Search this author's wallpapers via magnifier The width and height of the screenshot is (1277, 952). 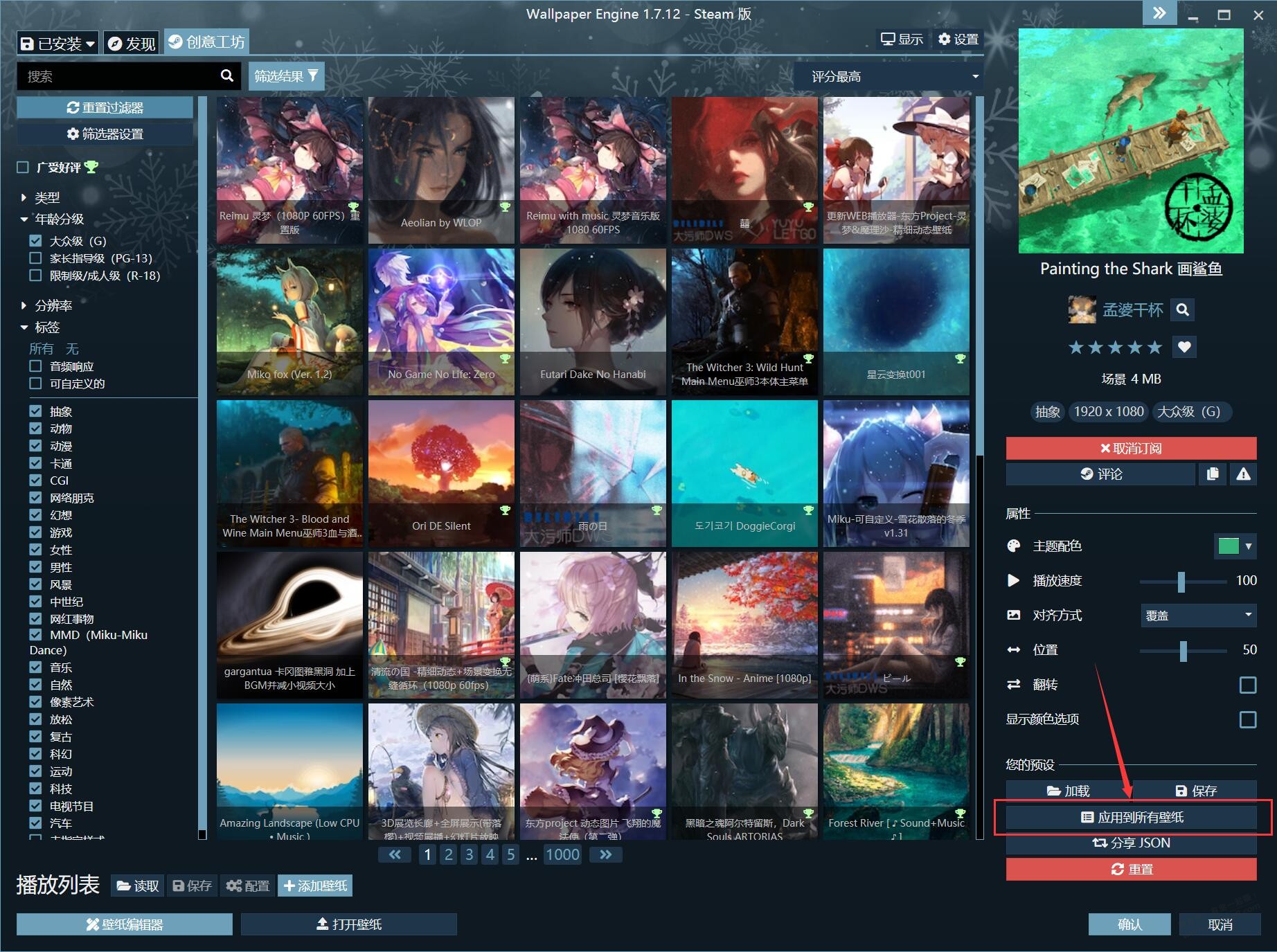tap(1183, 309)
